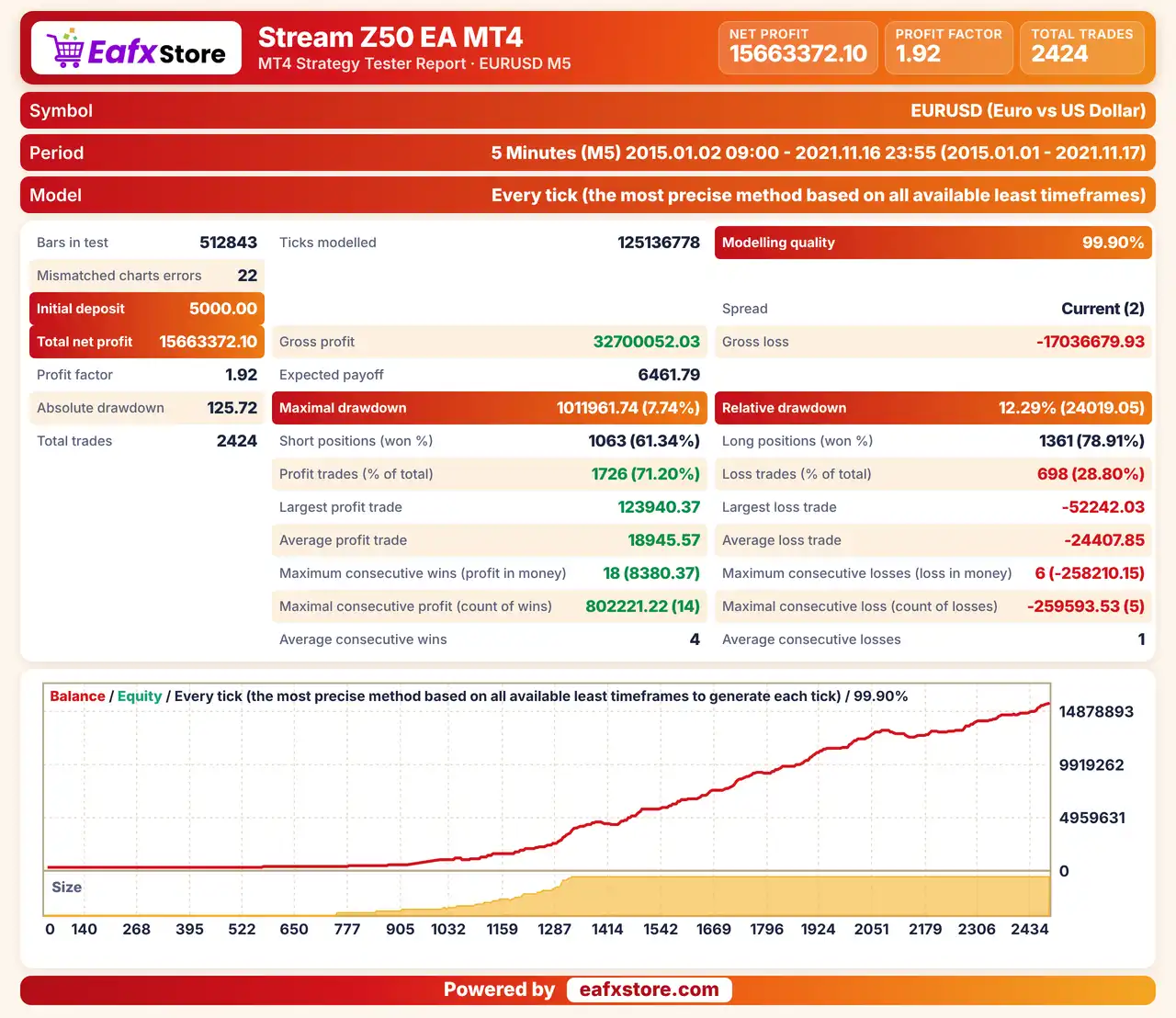Click the TOTAL TRADES header summary card

coord(1081,48)
